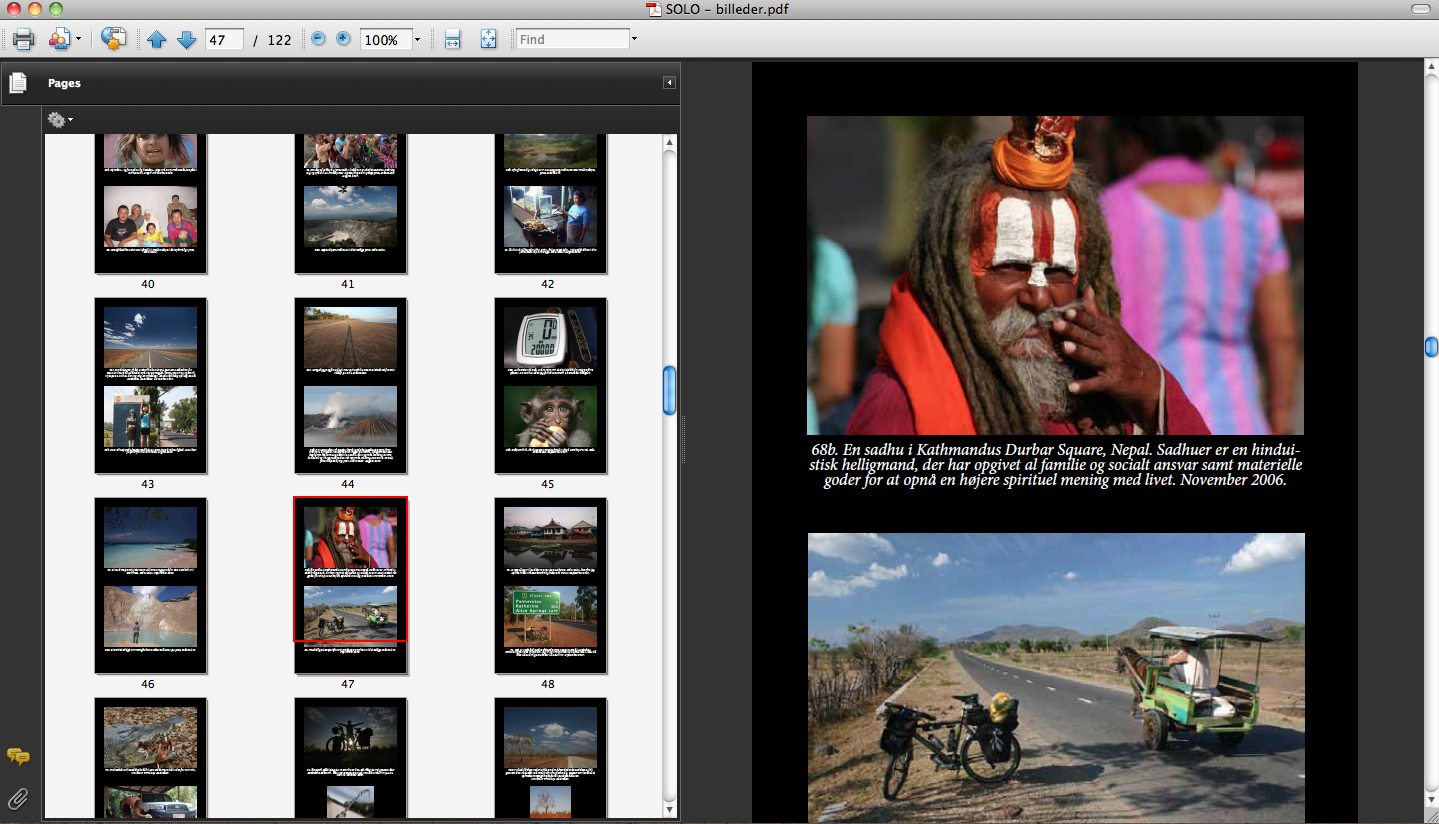Open the Pages panel gear options menu
Image resolution: width=1439 pixels, height=824 pixels.
click(60, 120)
